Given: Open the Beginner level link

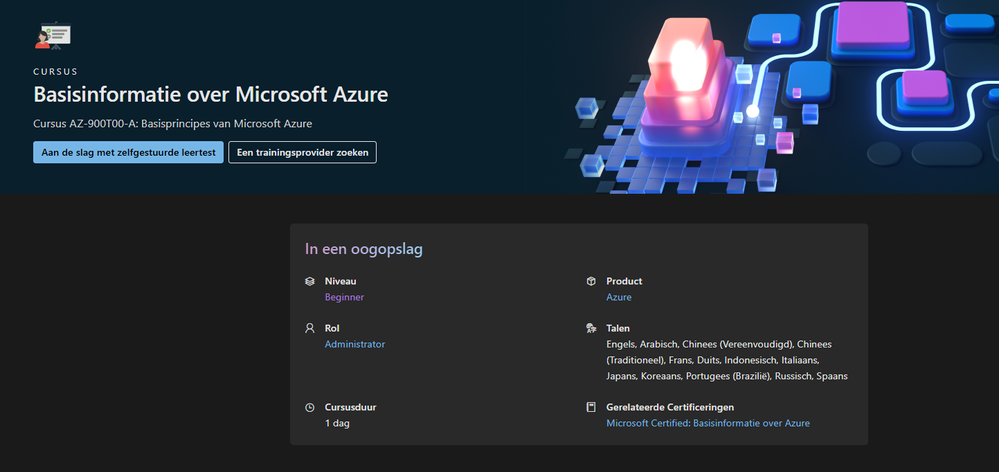Looking at the screenshot, I should click(344, 297).
